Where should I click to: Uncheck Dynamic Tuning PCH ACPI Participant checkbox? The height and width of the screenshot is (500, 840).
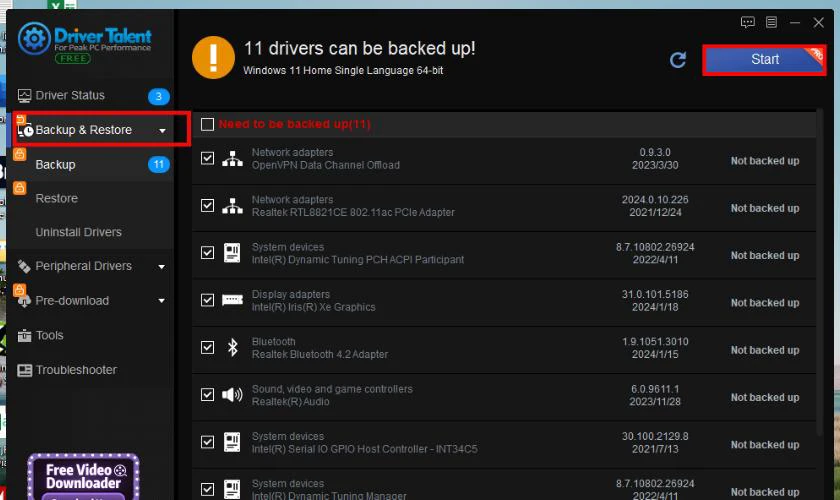coord(207,253)
